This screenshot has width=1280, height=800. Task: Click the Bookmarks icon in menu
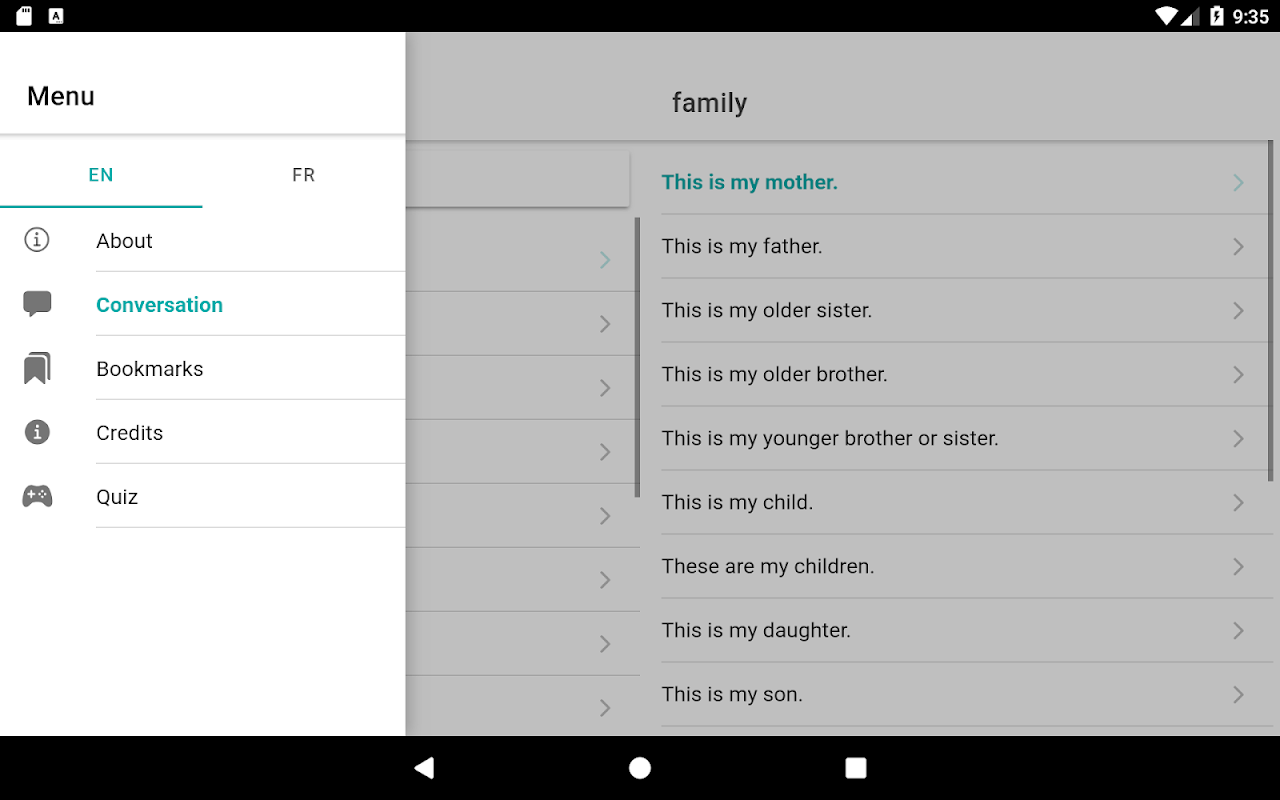pyautogui.click(x=37, y=368)
